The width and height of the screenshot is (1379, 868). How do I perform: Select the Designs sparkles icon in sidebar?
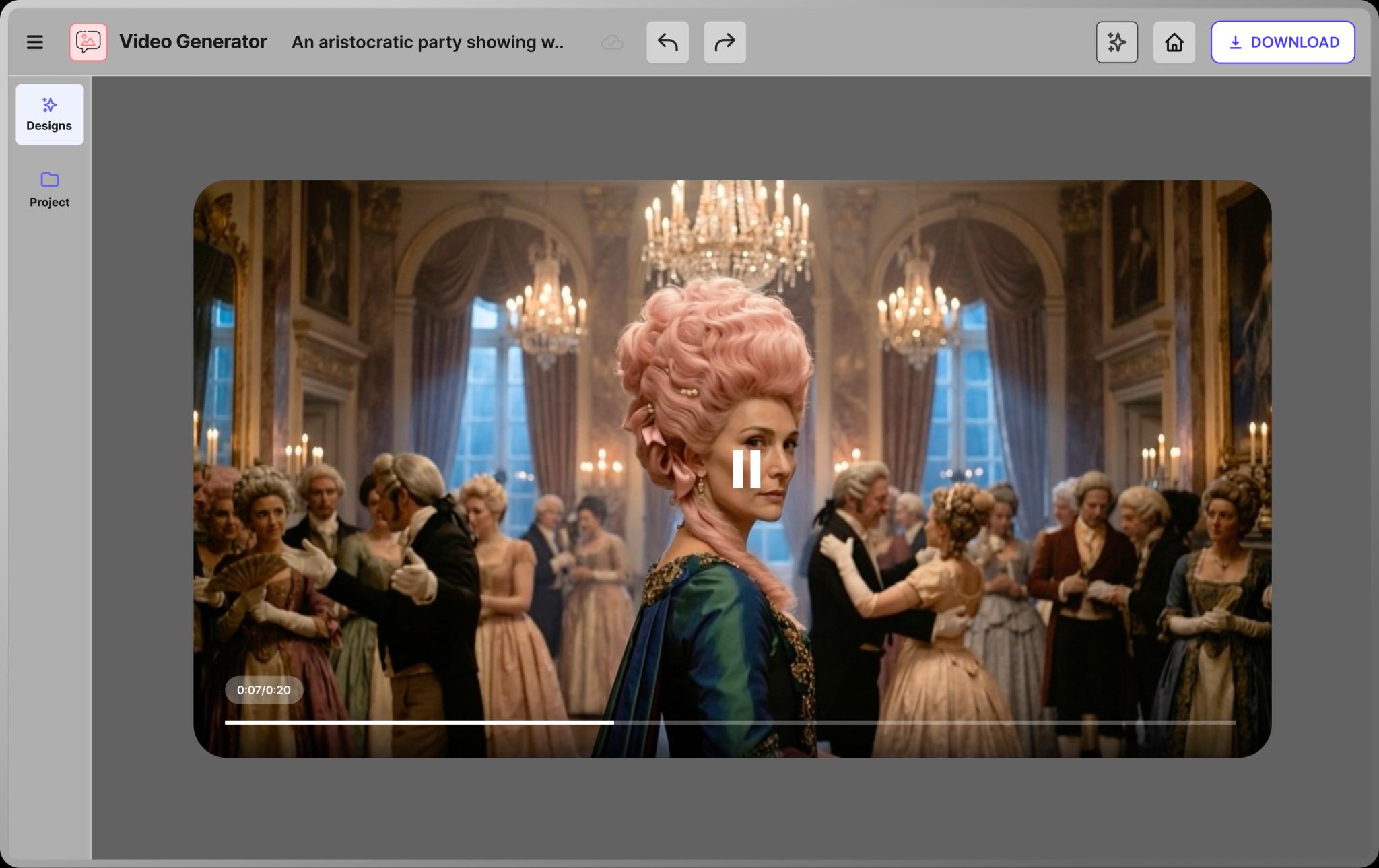49,104
